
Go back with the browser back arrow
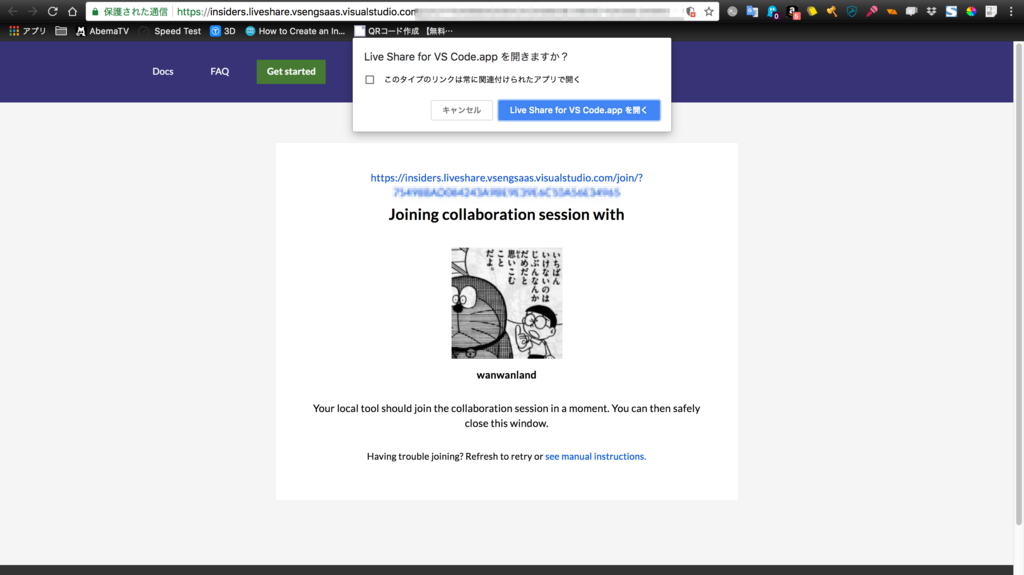[x=12, y=11]
